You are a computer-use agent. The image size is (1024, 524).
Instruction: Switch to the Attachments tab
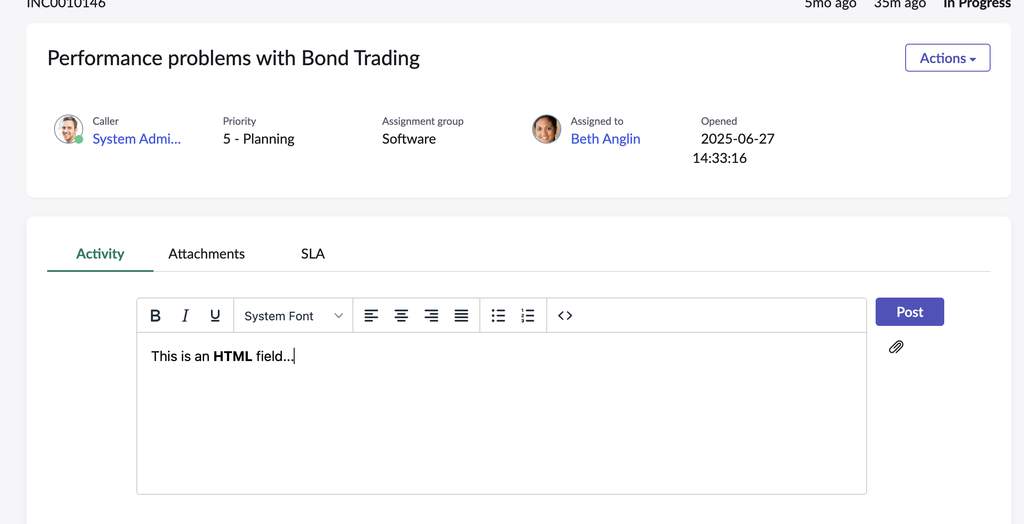(206, 254)
